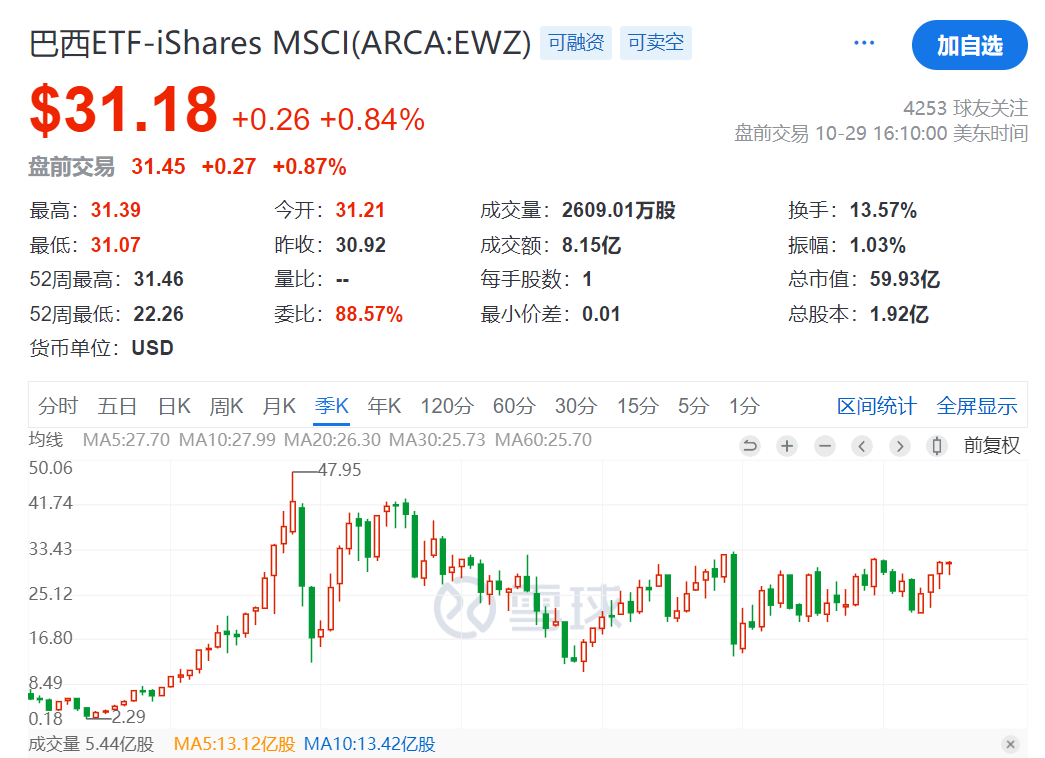Click the 成交额 value 8.15亿
This screenshot has height=758, width=1045.
click(592, 245)
